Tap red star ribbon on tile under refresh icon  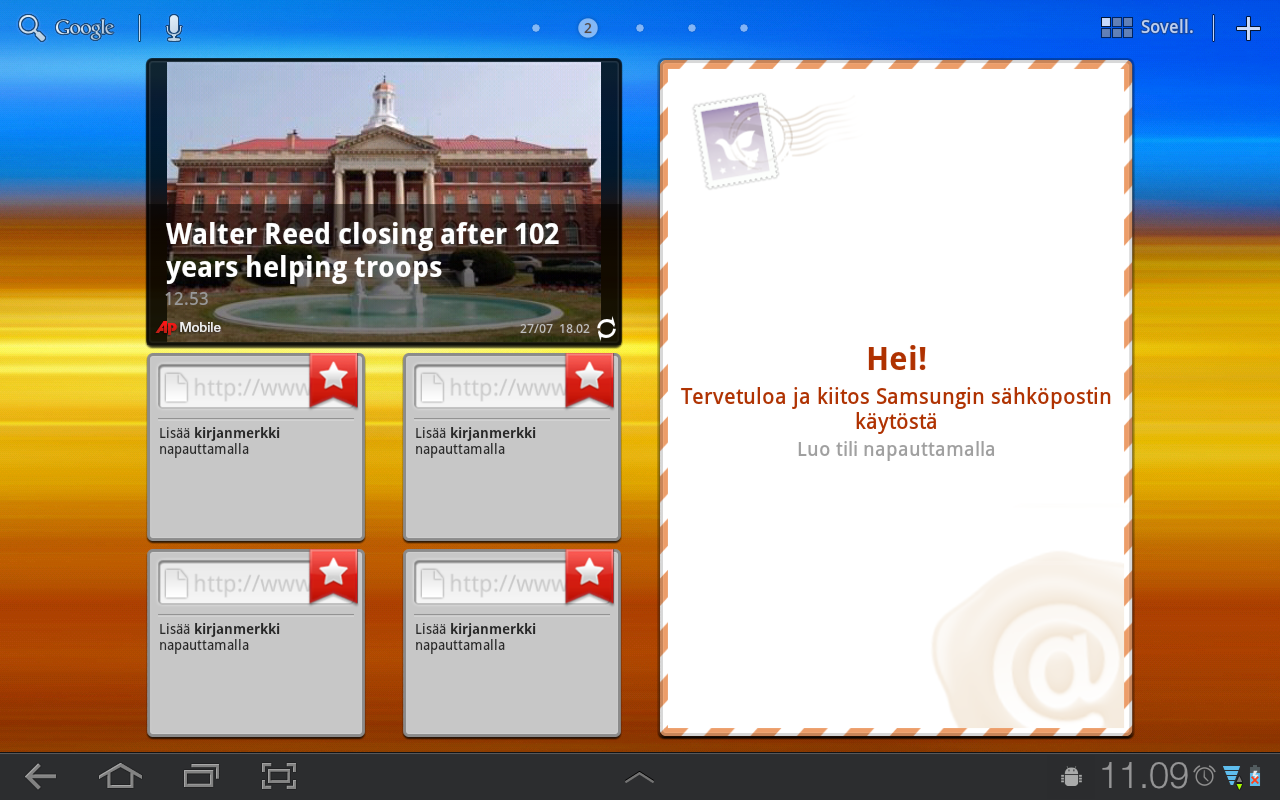pos(590,381)
